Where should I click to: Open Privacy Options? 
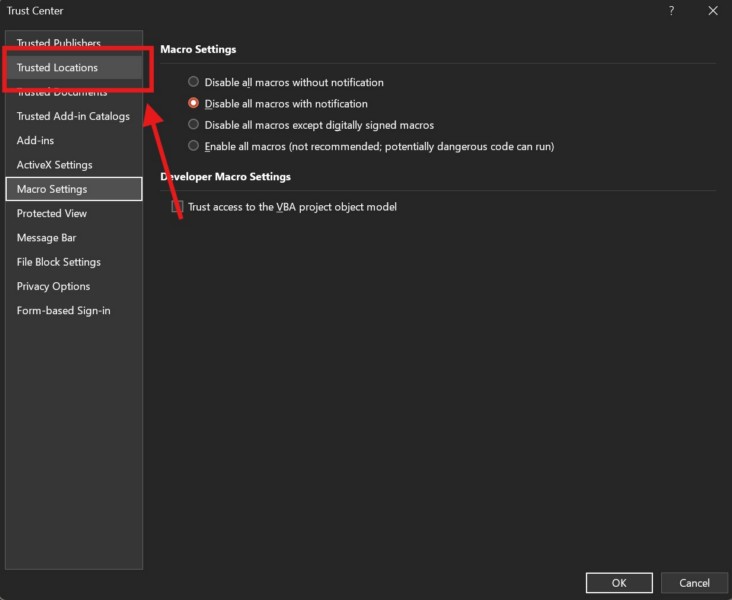(x=53, y=286)
